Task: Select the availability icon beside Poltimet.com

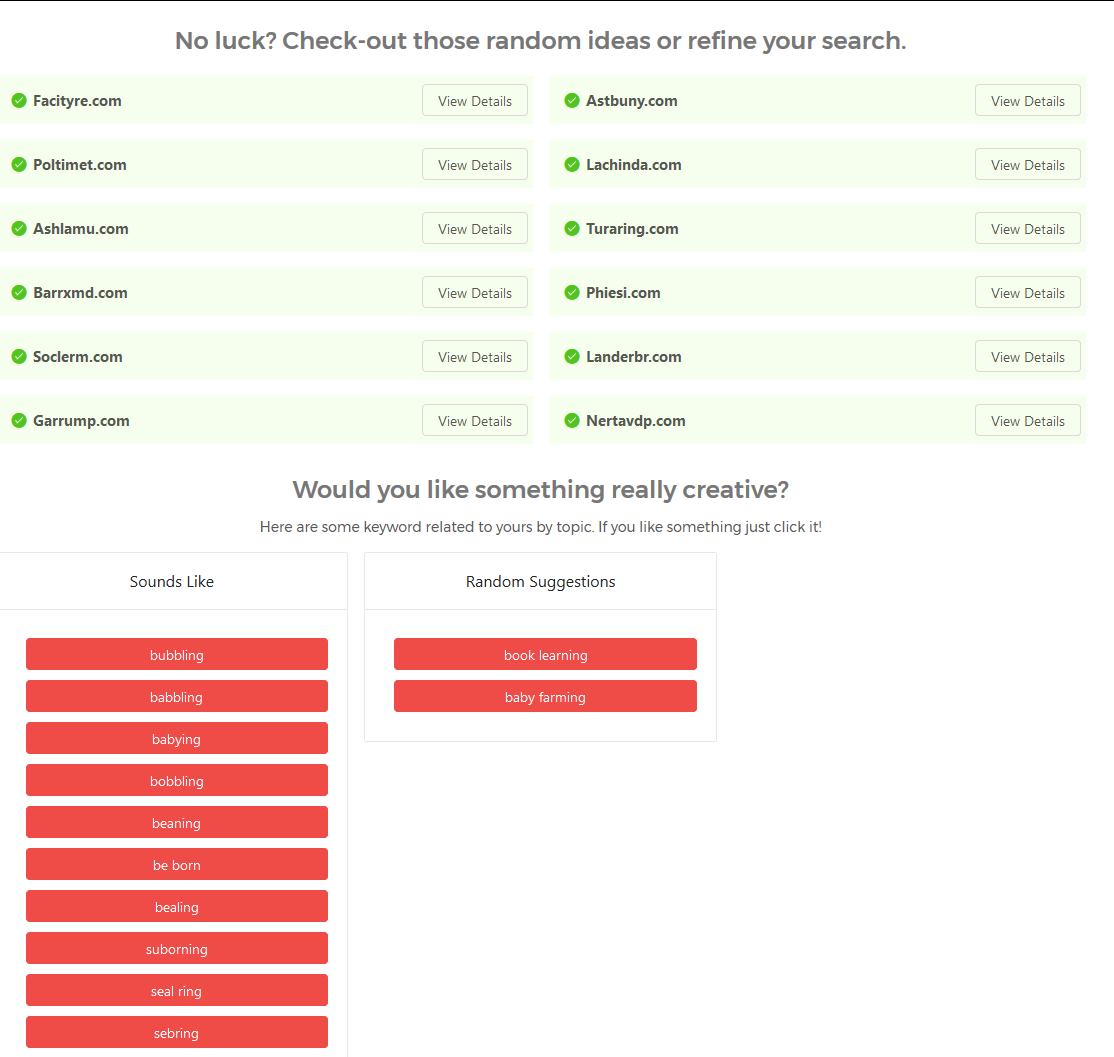Action: (x=18, y=164)
